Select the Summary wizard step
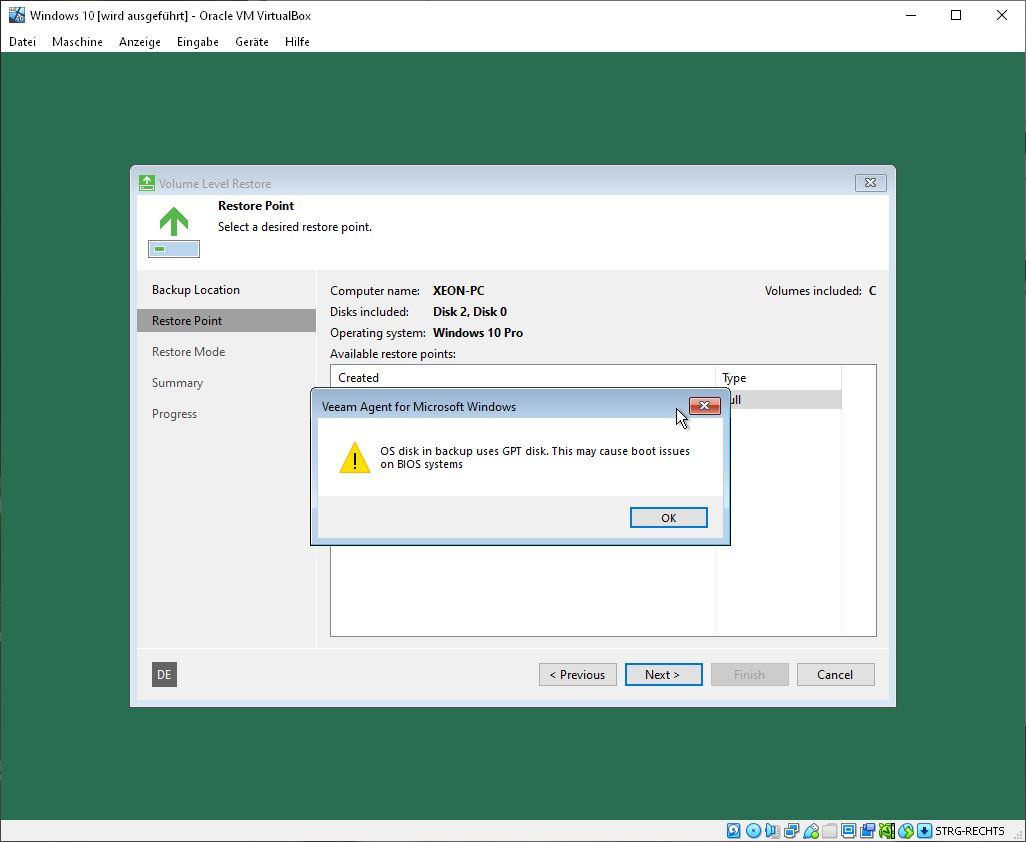 point(177,383)
